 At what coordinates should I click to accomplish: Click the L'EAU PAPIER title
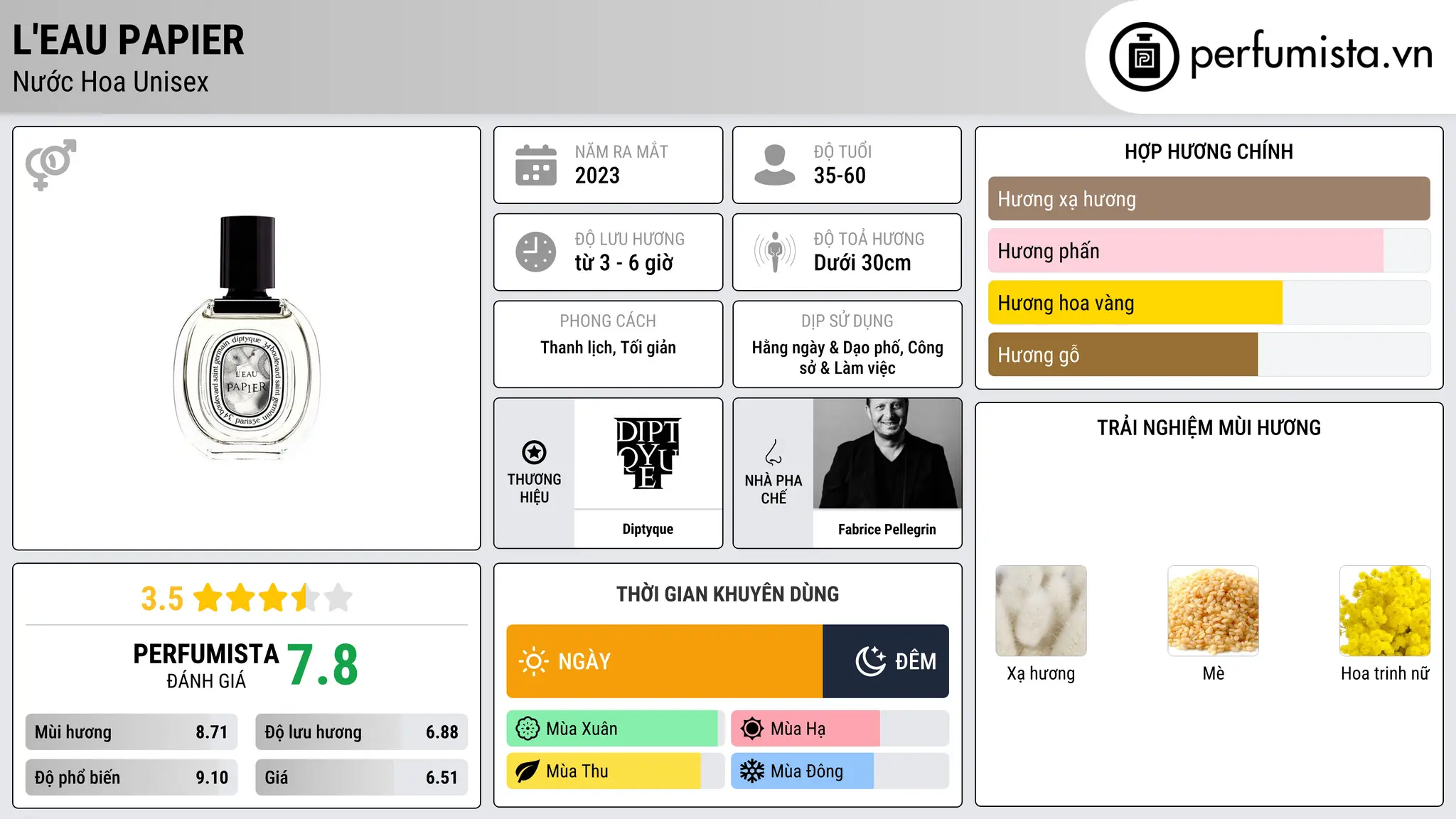pos(129,40)
